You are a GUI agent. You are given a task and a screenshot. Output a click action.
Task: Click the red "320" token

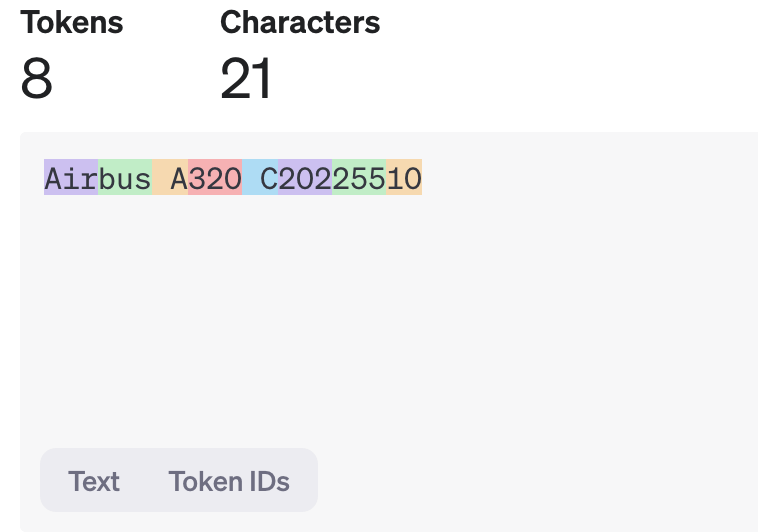pyautogui.click(x=215, y=178)
